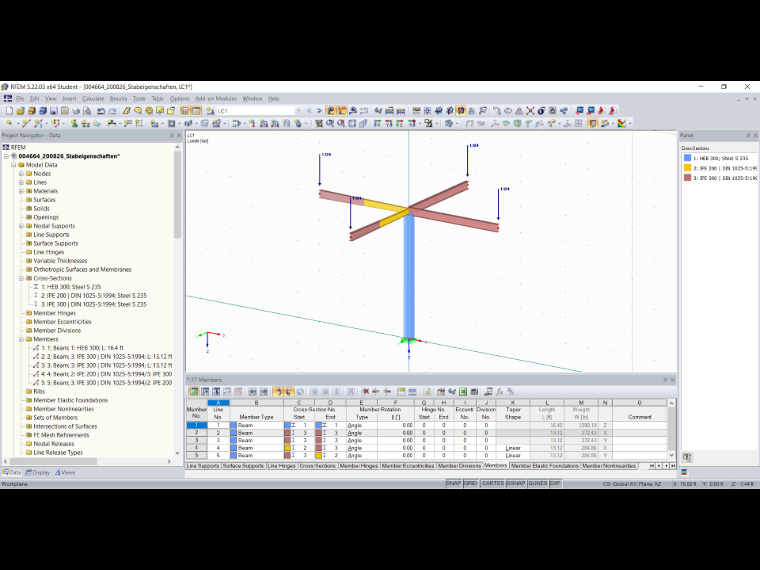Collapse the Model Data tree node
Image resolution: width=760 pixels, height=570 pixels.
(x=14, y=165)
